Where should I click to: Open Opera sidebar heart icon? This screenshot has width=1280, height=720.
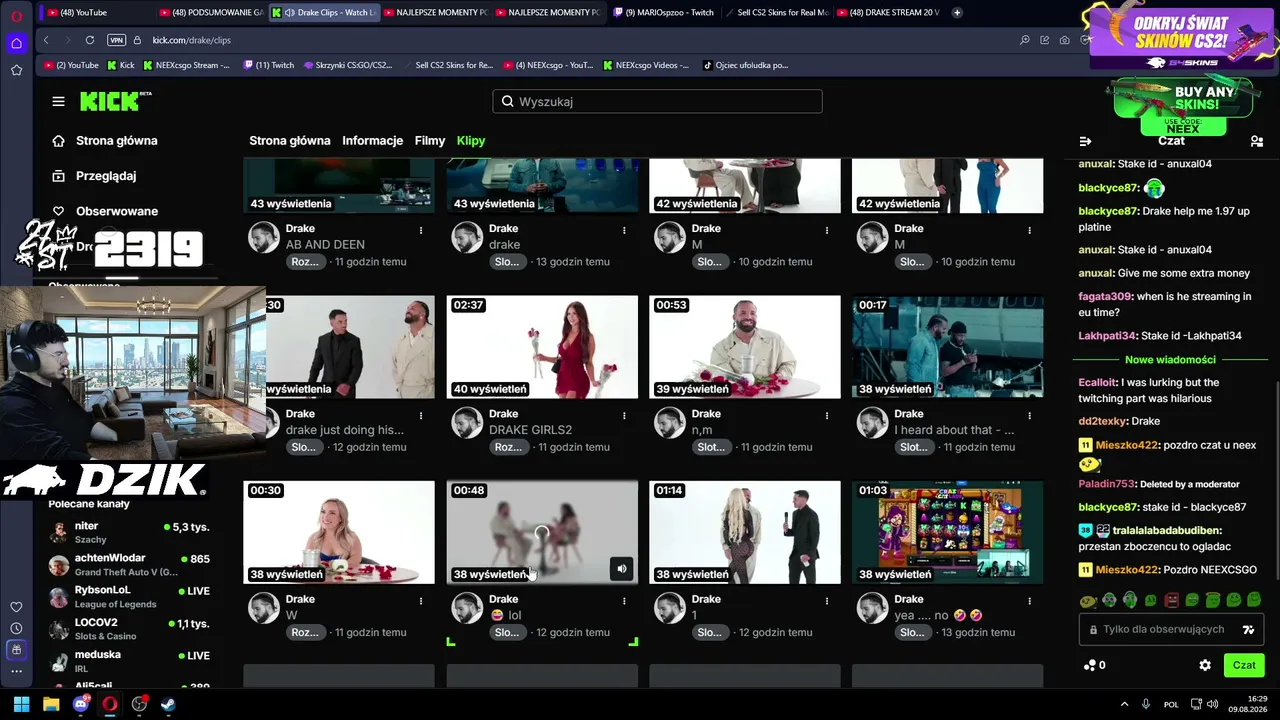click(16, 607)
